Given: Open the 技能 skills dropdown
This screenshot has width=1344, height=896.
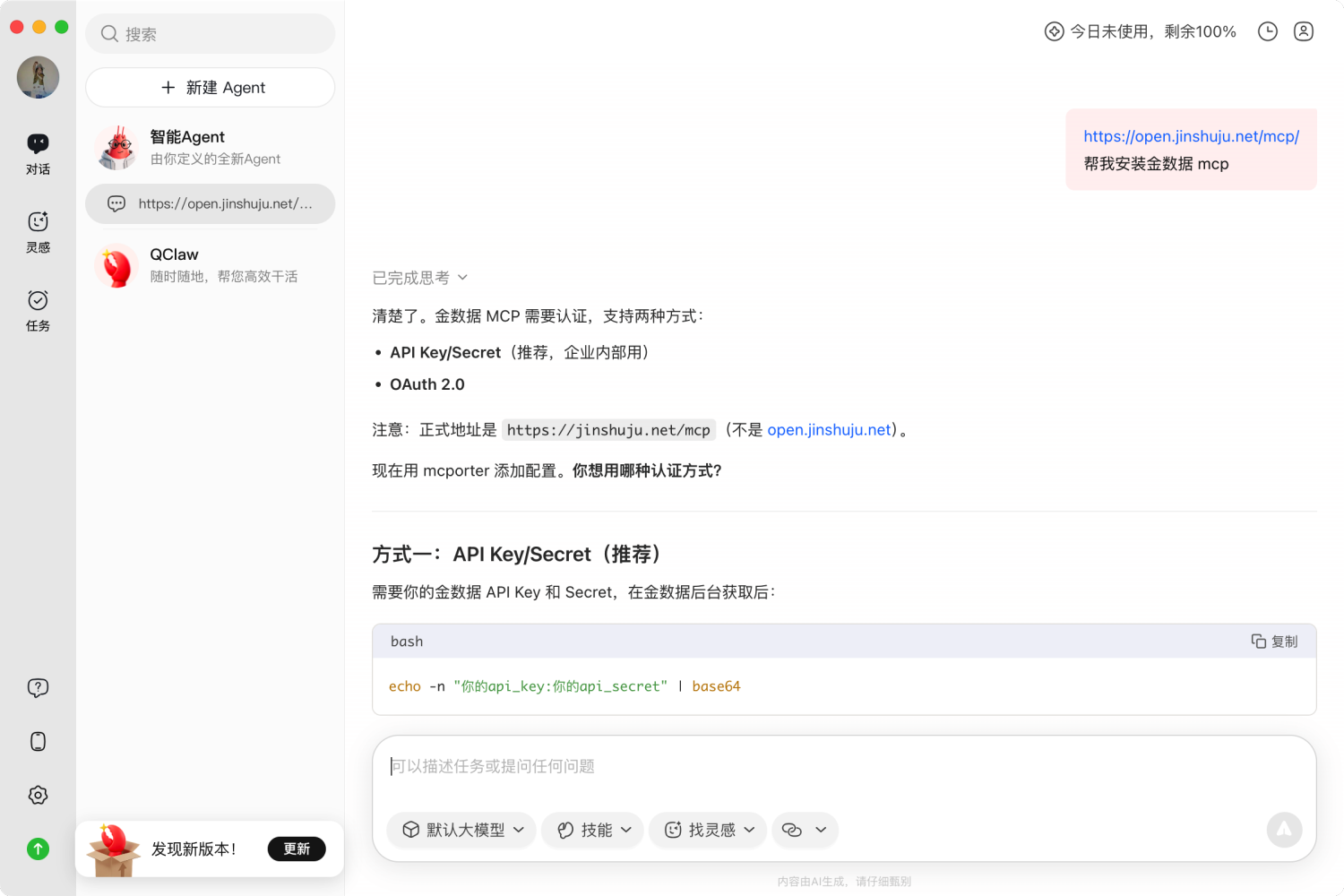Looking at the screenshot, I should [594, 830].
